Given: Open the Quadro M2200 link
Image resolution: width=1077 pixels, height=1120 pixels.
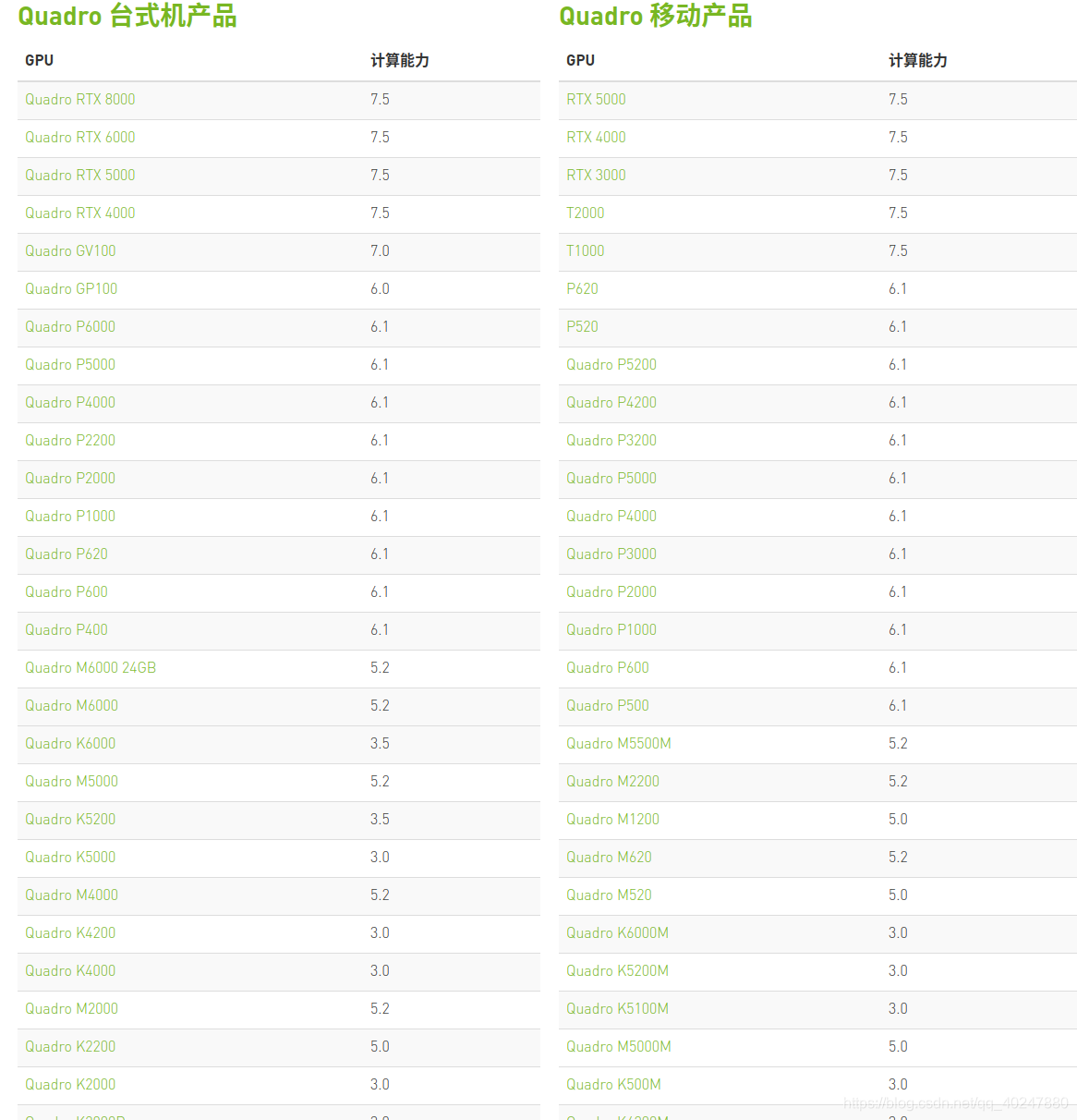Looking at the screenshot, I should [x=613, y=782].
